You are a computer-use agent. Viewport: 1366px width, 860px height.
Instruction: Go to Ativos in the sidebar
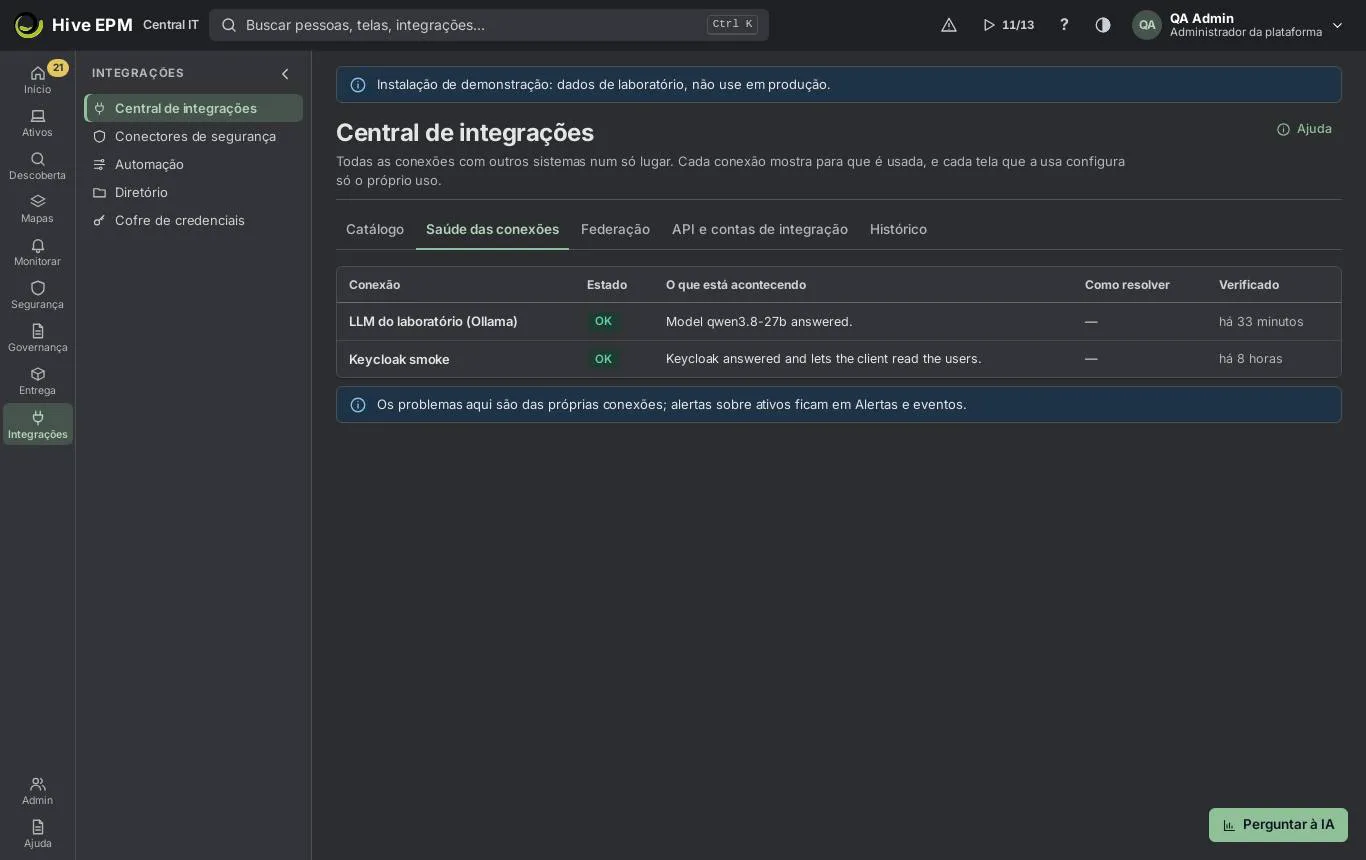pyautogui.click(x=37, y=123)
